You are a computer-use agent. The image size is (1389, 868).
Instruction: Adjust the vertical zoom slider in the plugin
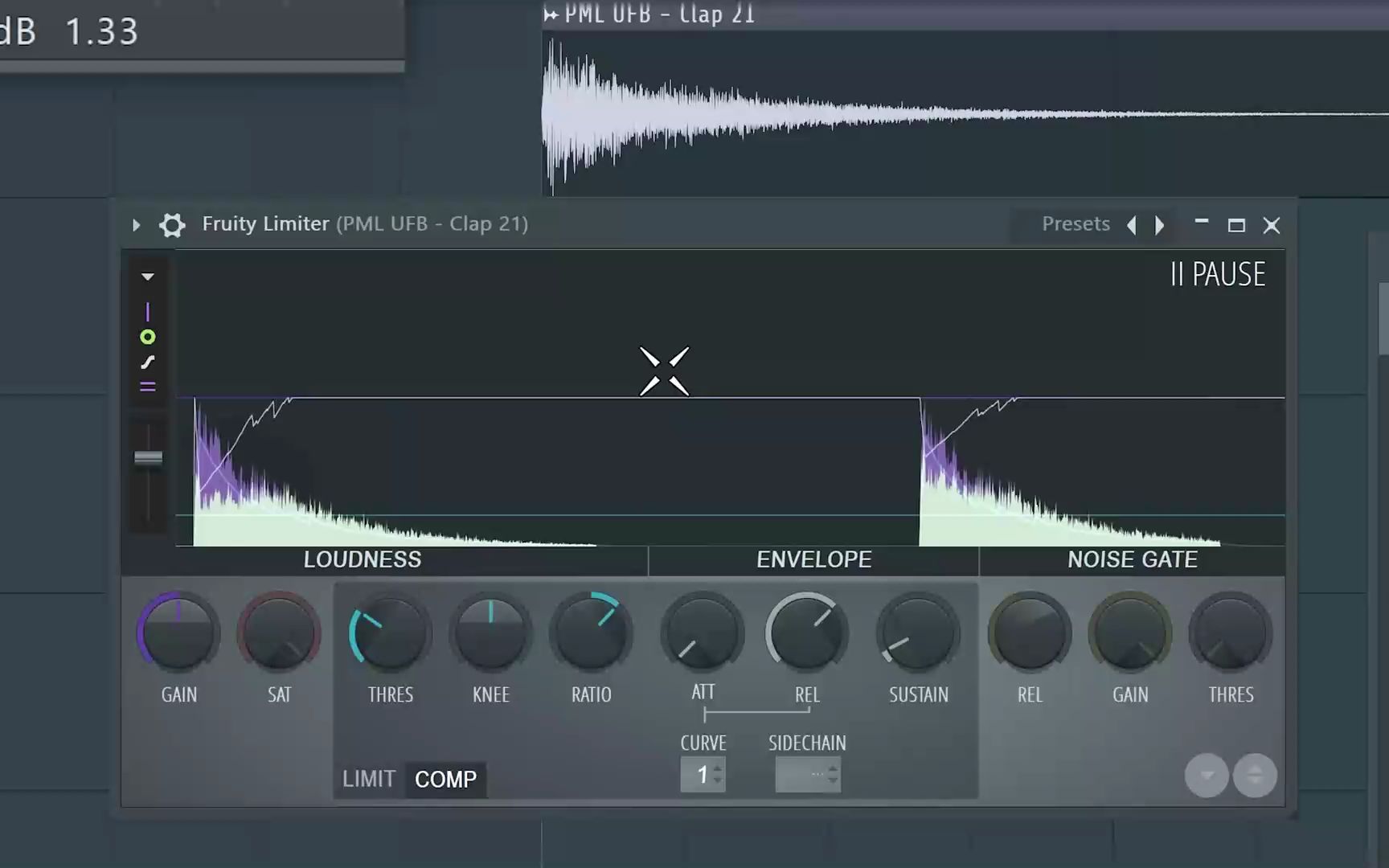[x=148, y=458]
